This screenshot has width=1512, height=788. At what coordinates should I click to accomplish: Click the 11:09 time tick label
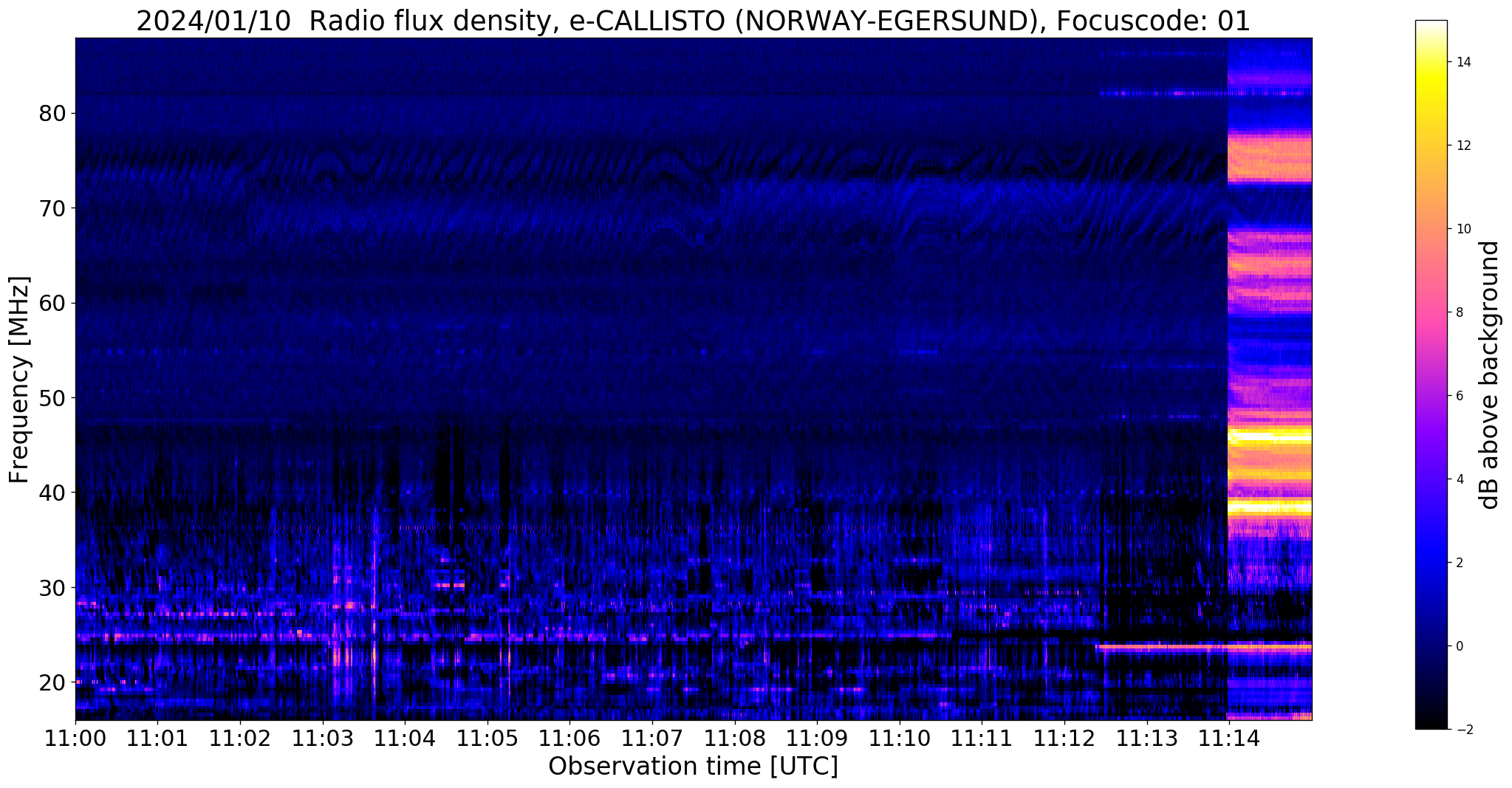click(x=817, y=738)
